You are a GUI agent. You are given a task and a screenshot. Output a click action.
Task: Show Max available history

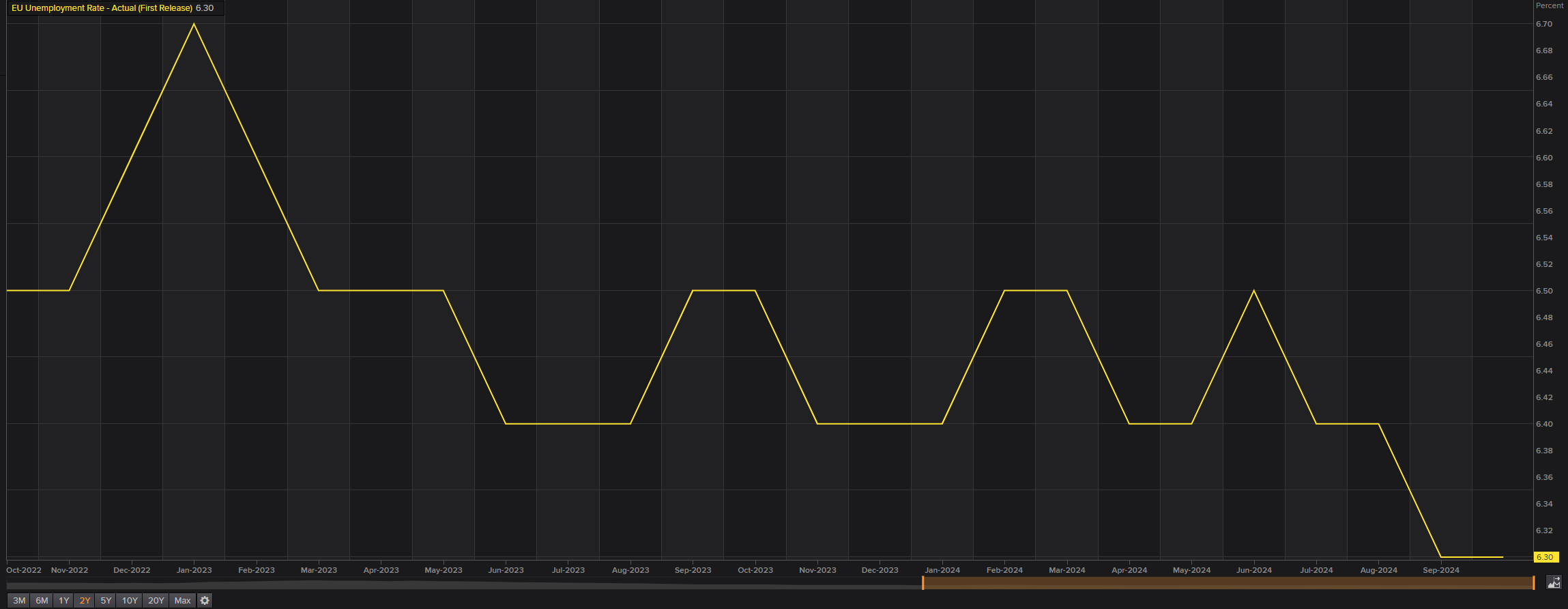coord(182,601)
